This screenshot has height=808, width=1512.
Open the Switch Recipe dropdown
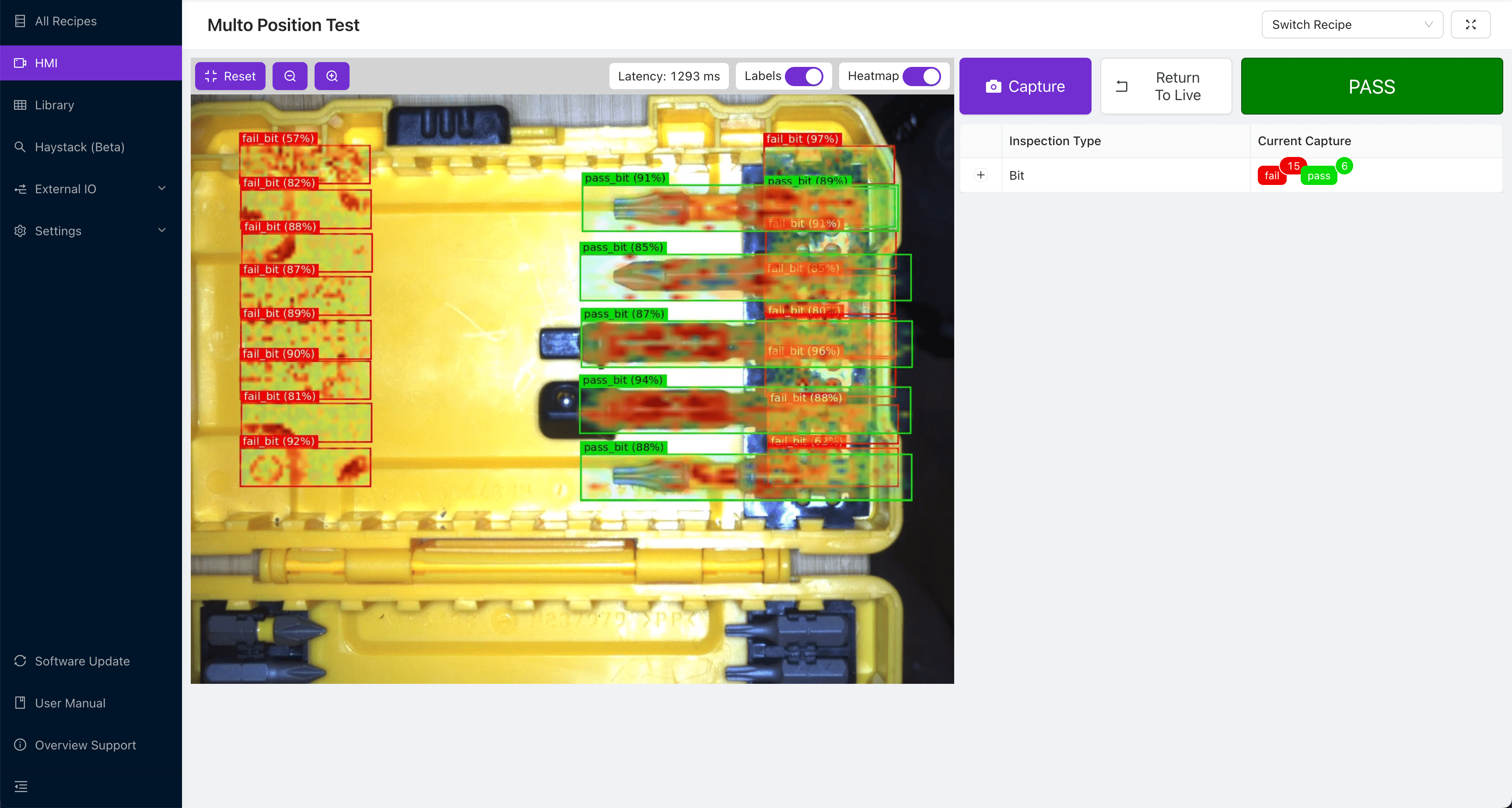[1352, 24]
